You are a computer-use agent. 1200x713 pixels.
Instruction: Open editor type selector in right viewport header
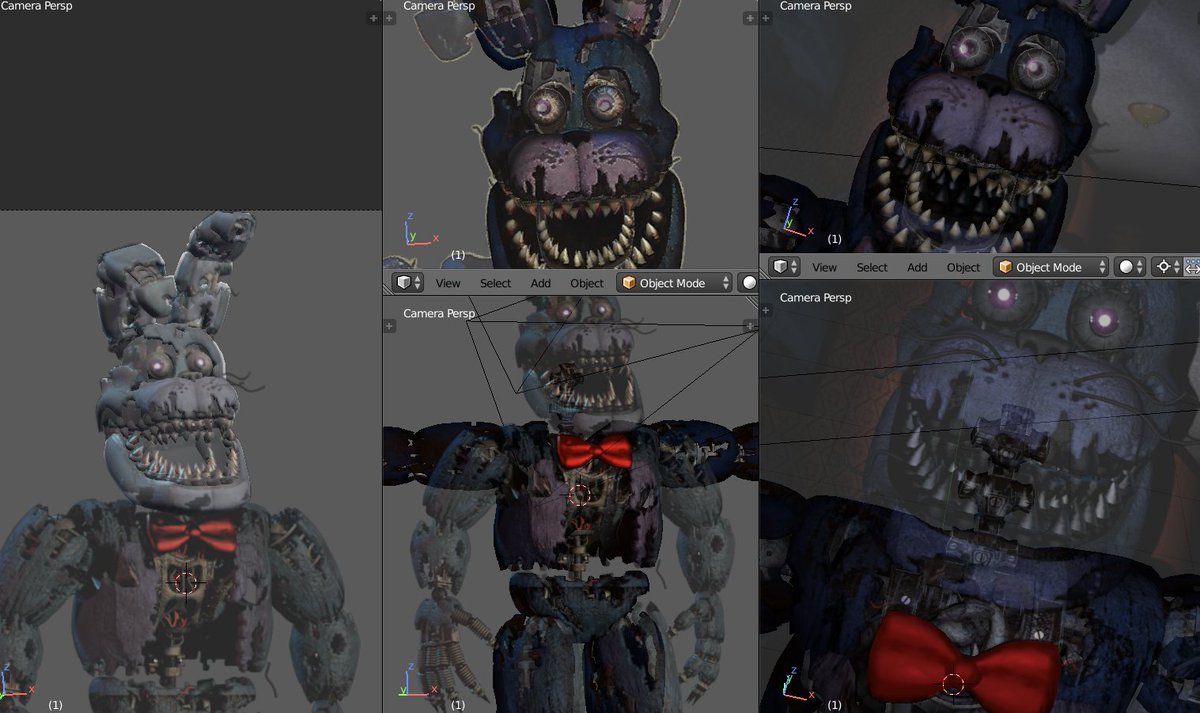coord(785,267)
